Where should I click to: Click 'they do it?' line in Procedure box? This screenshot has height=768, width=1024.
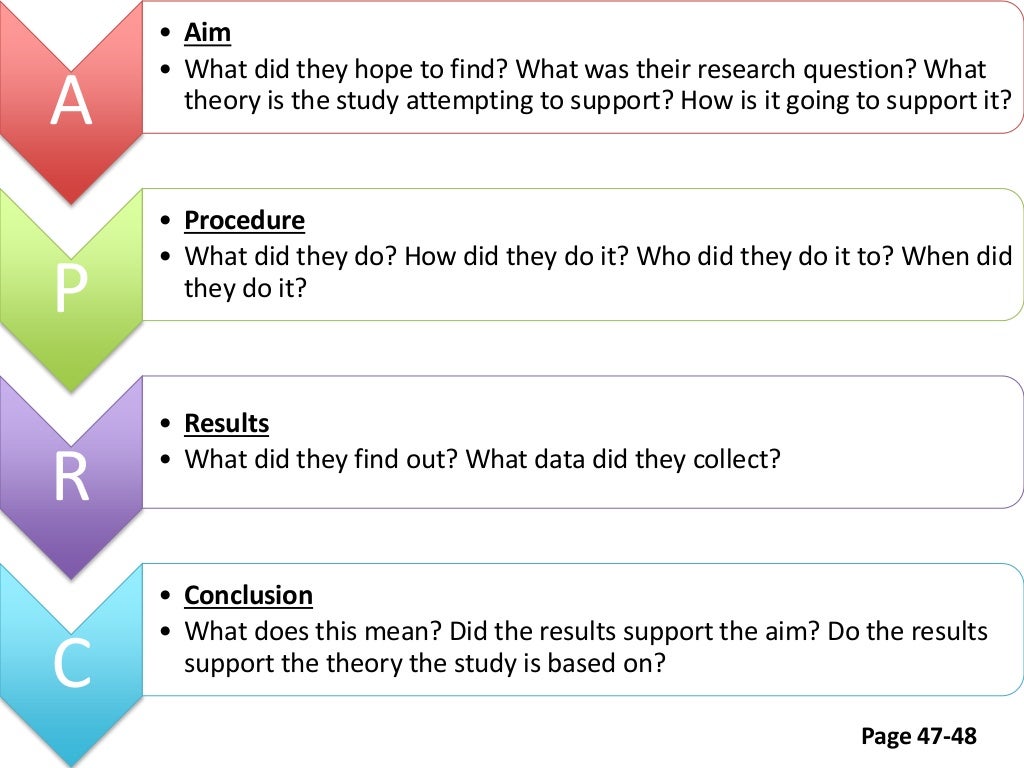coord(245,288)
